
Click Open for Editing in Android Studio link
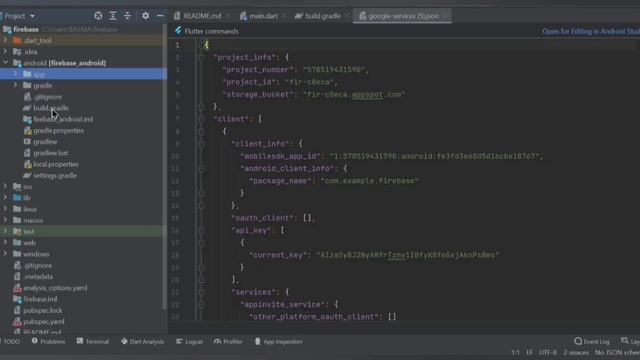click(591, 31)
